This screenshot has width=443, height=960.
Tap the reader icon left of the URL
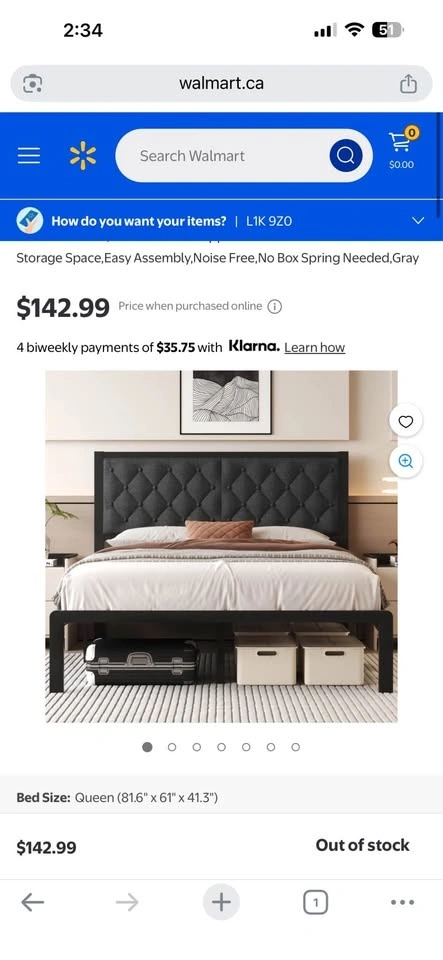coord(32,83)
